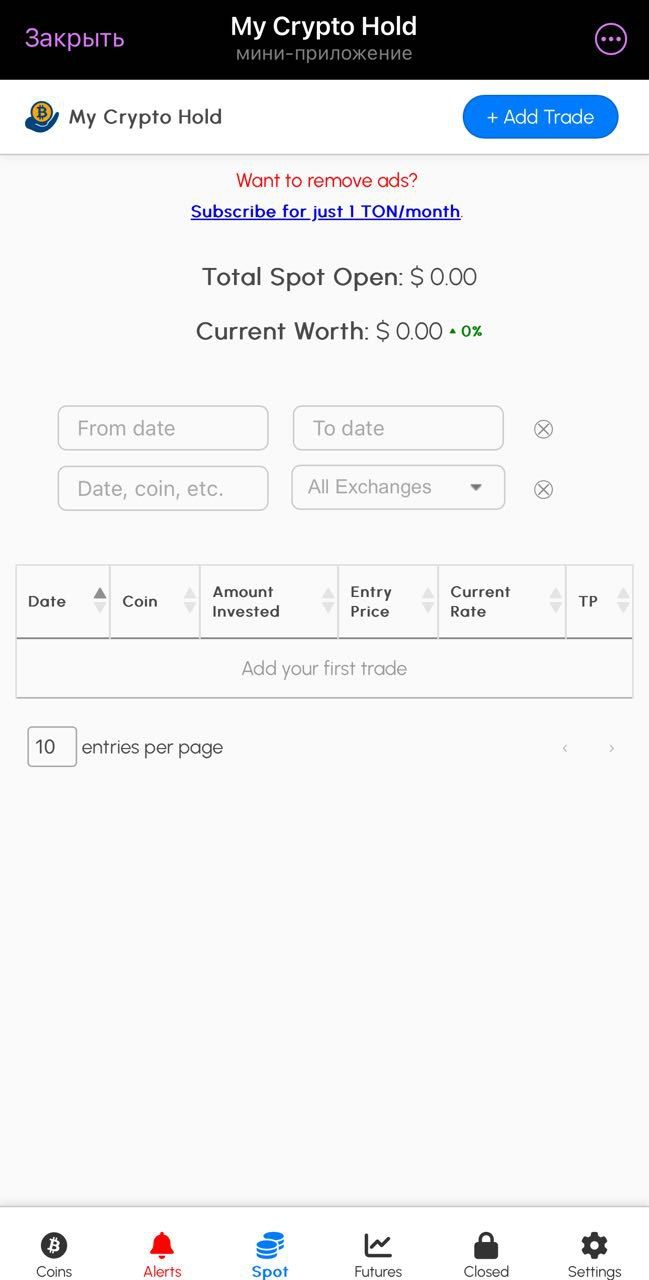
Task: Click the My Crypto Hold Bitcoin logo
Action: click(x=41, y=116)
